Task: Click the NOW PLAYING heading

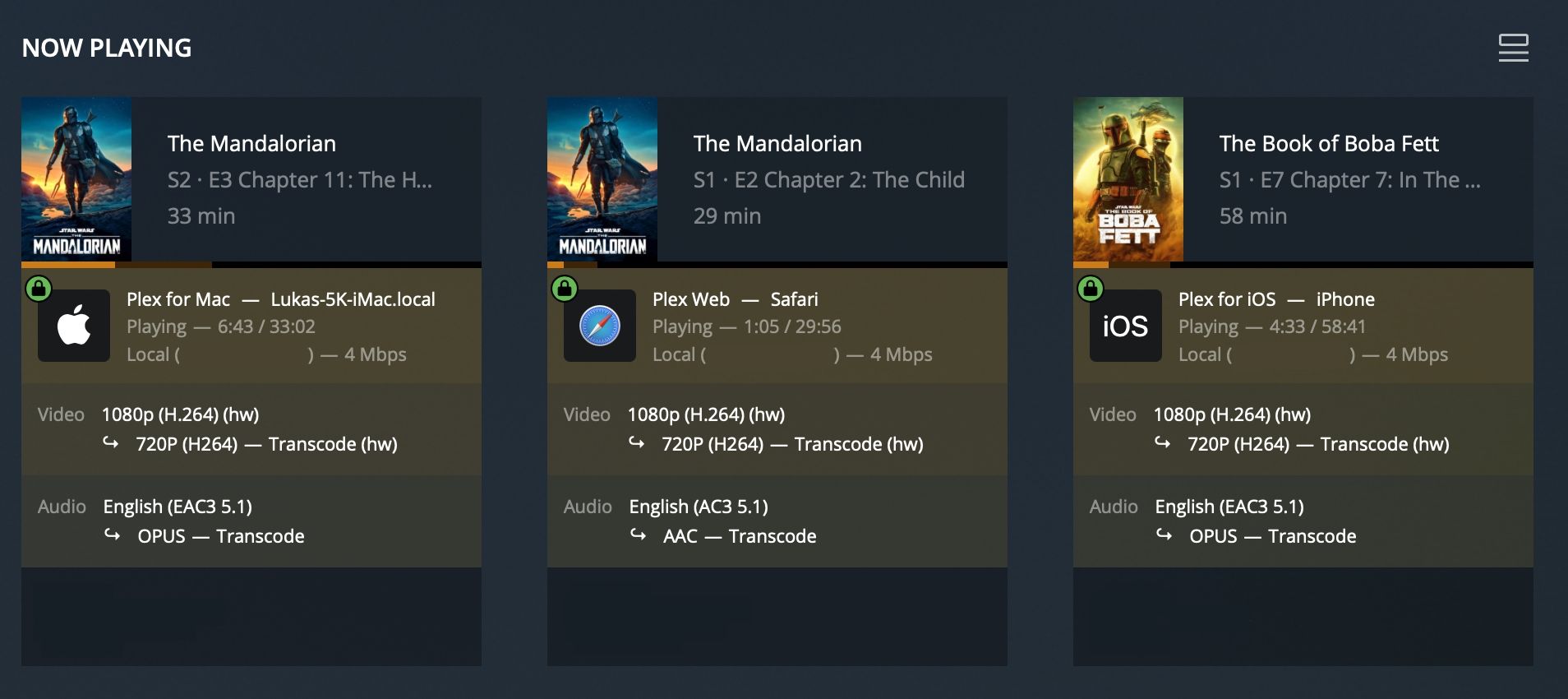Action: (x=107, y=48)
